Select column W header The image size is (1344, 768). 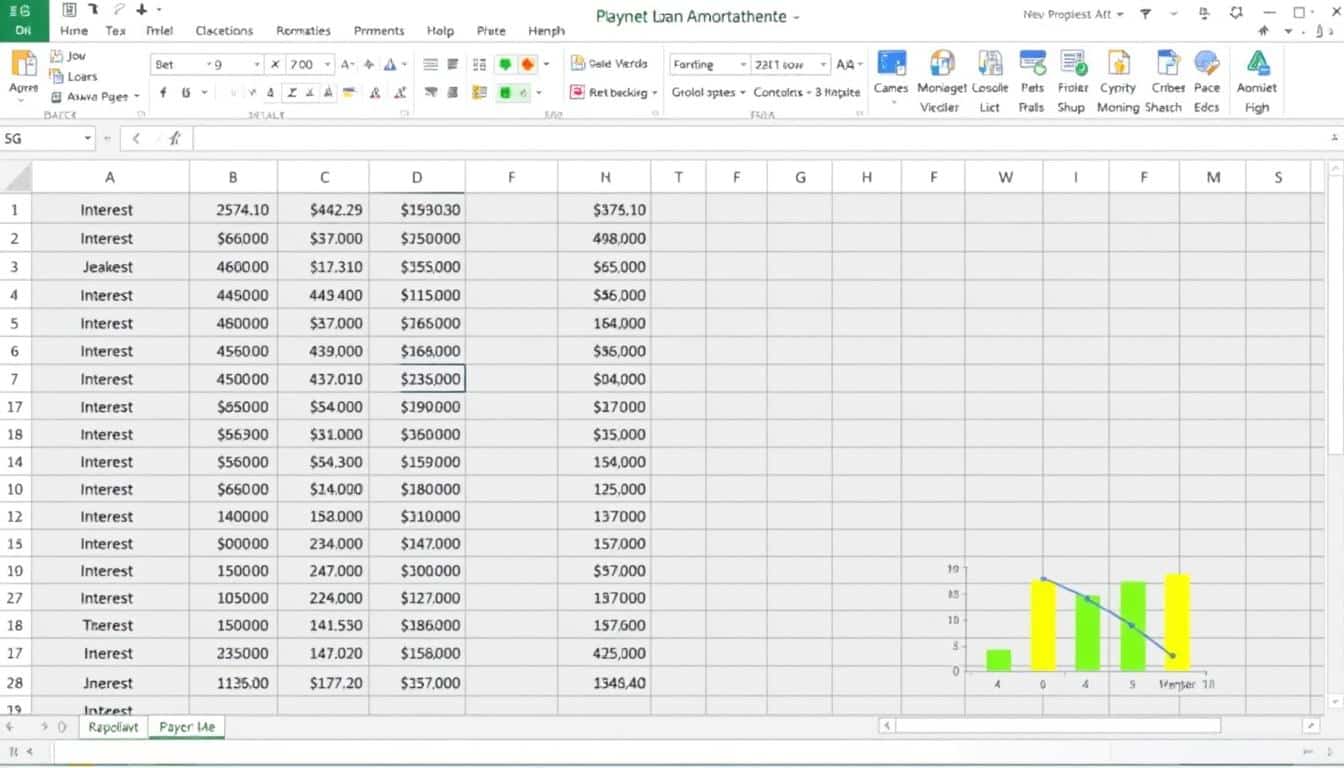click(x=1005, y=177)
